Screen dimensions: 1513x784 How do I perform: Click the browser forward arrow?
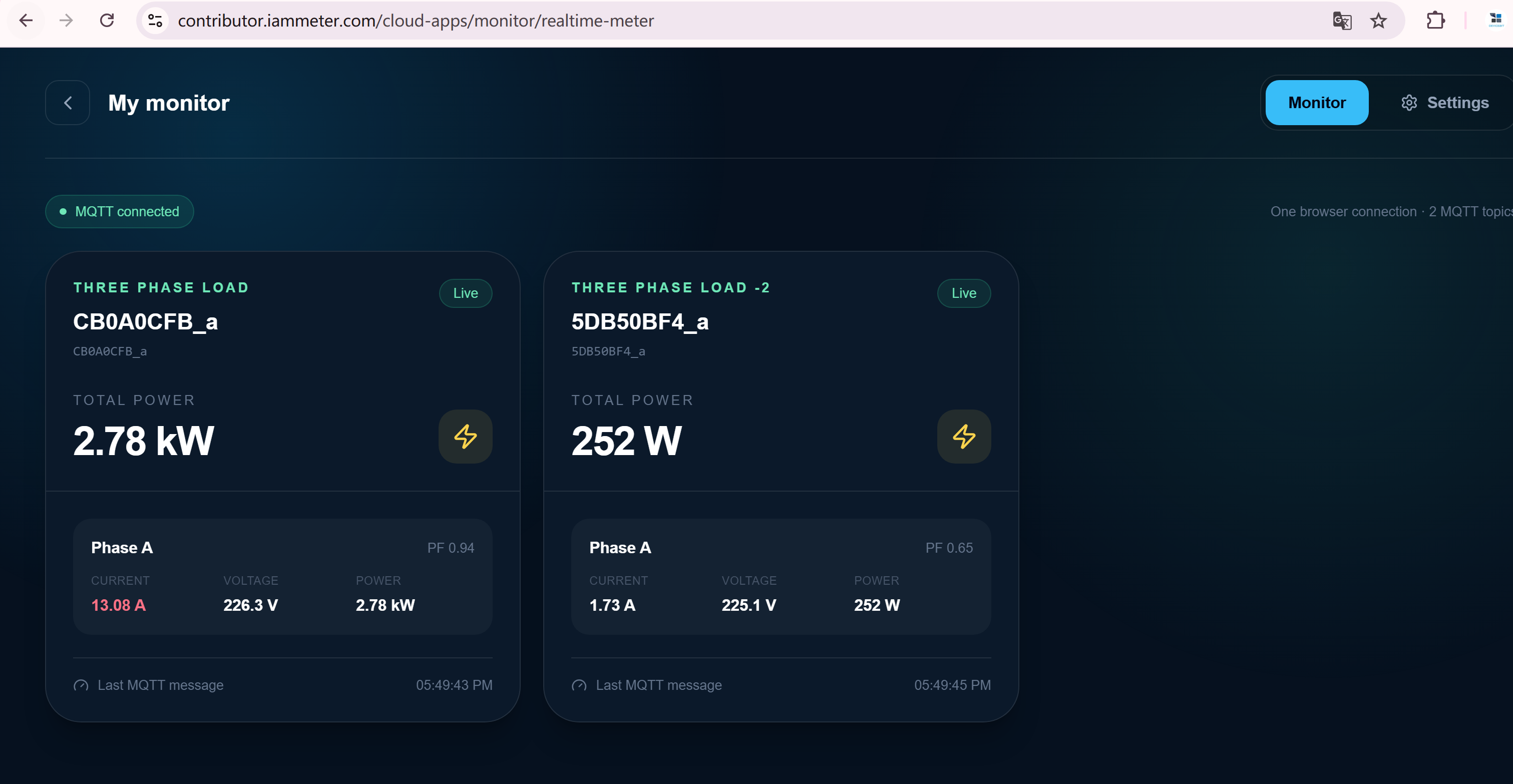click(67, 21)
